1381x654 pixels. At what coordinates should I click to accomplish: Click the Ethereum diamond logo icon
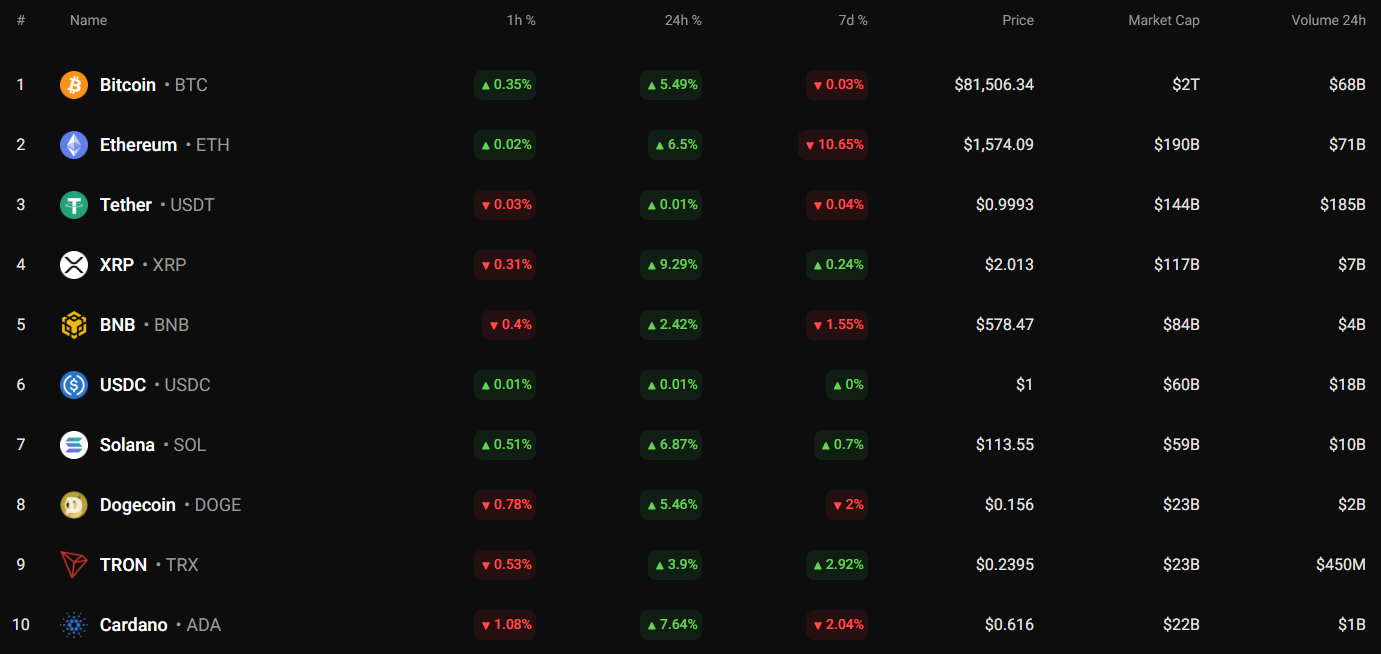(74, 145)
